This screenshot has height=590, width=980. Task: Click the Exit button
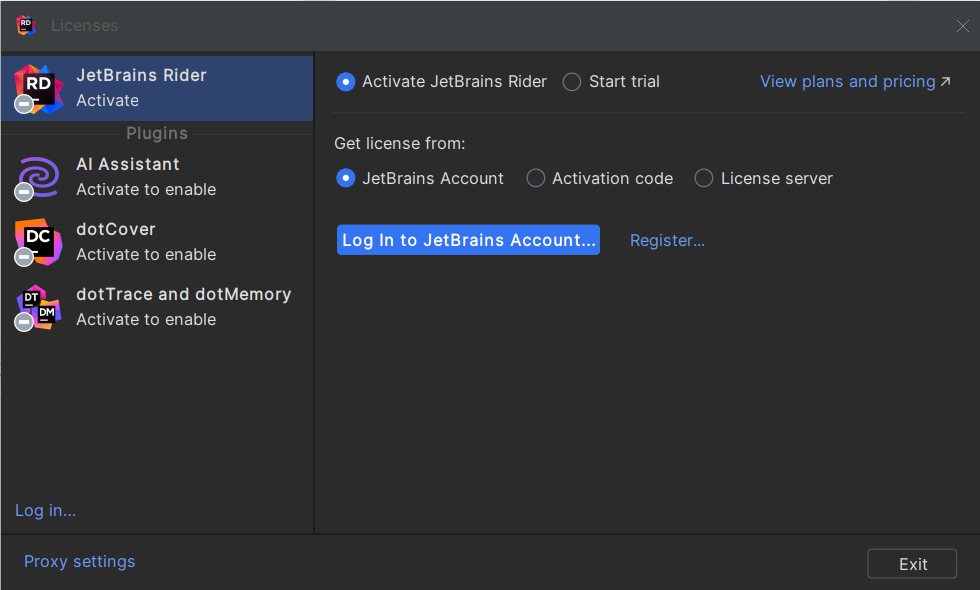coord(912,564)
